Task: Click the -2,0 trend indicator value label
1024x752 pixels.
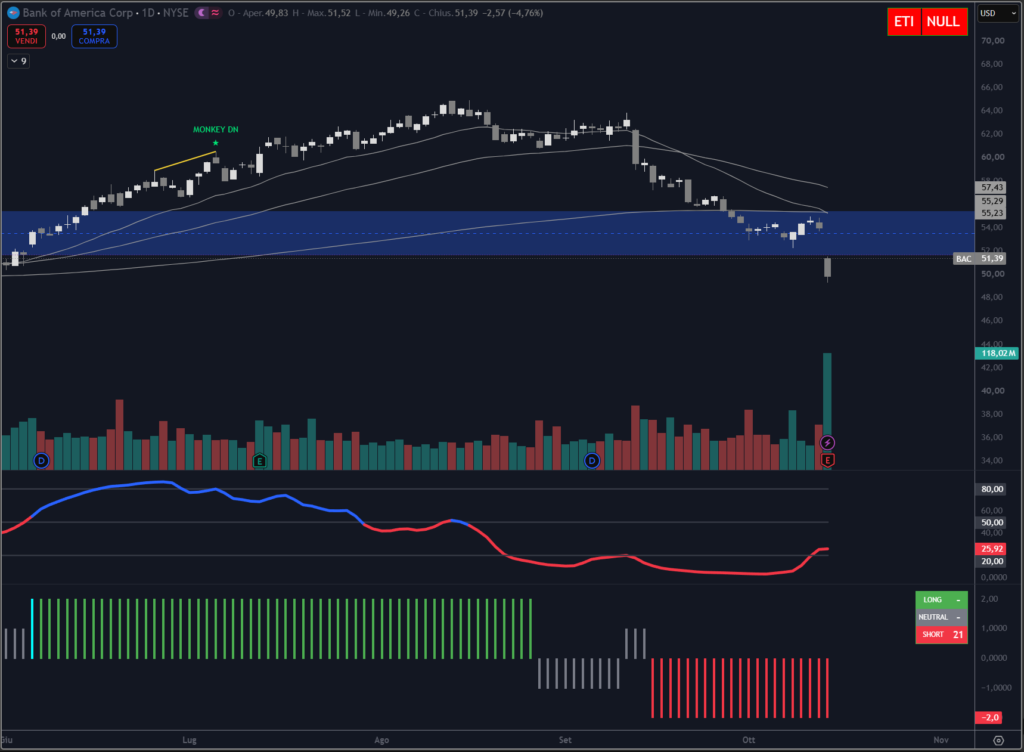Action: pyautogui.click(x=989, y=717)
